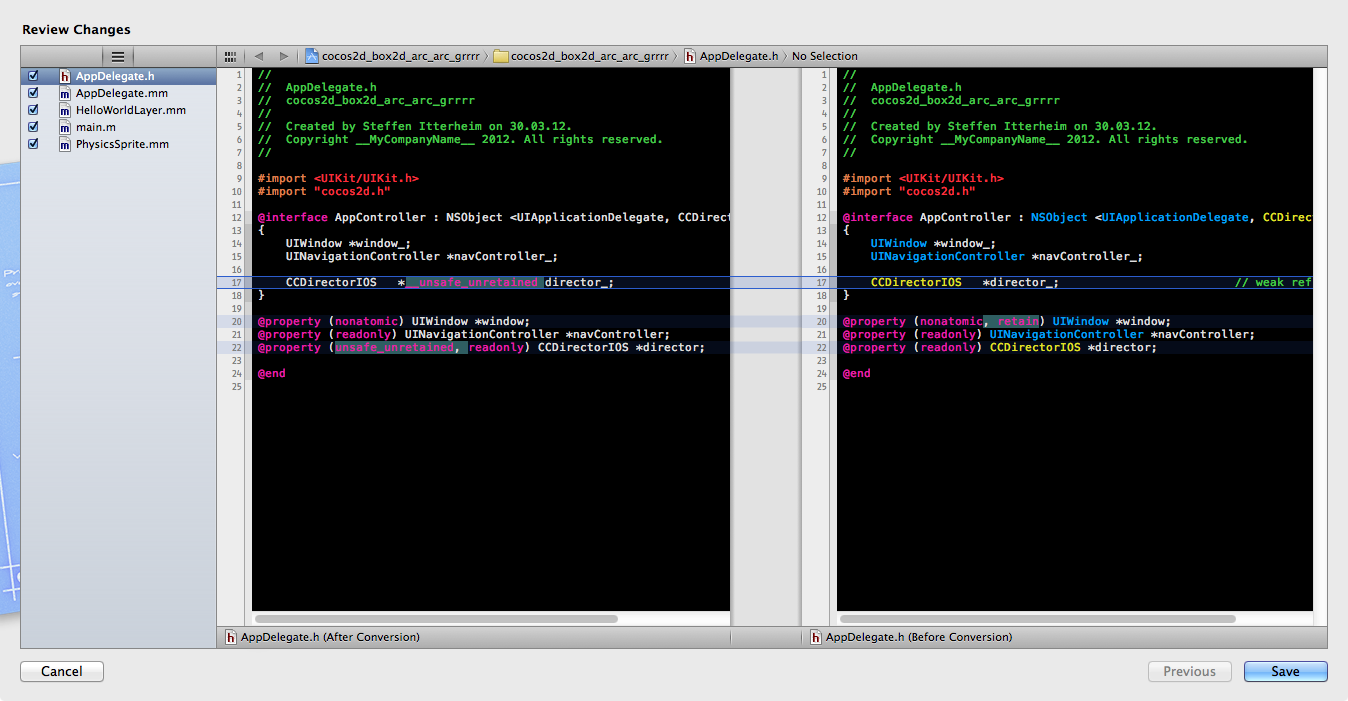Toggle the AppDelegate.h checkbox

(x=34, y=76)
